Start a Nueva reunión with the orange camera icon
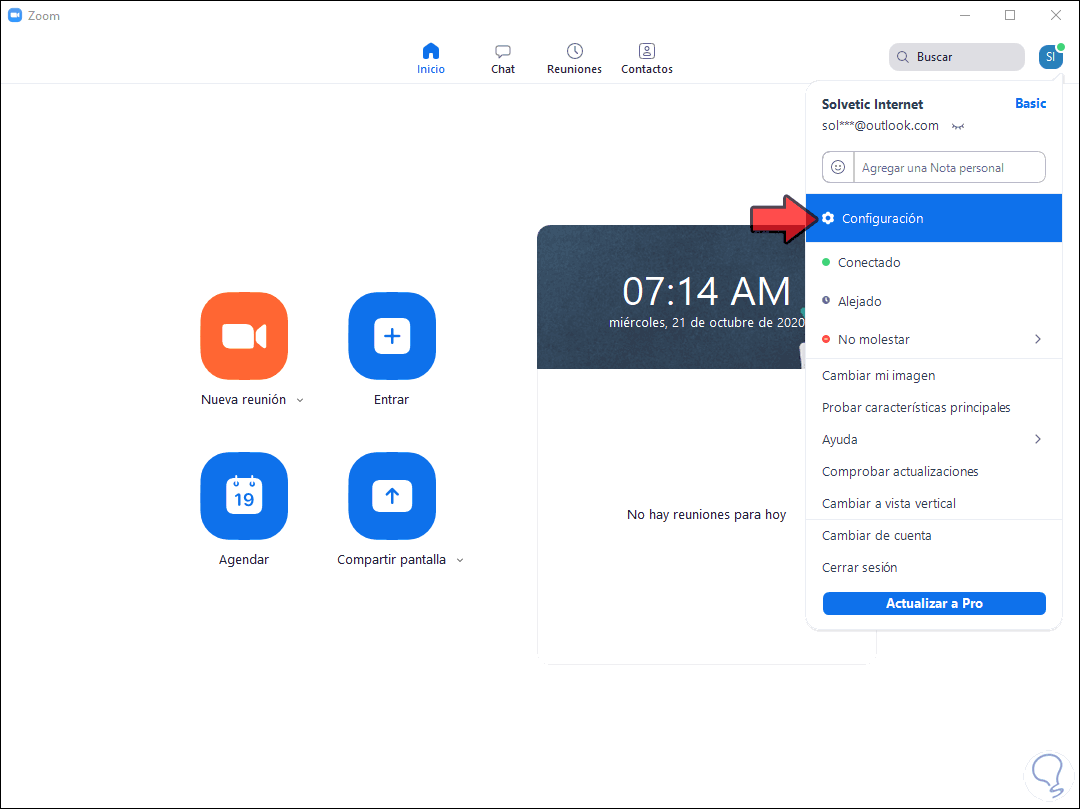Image resolution: width=1080 pixels, height=809 pixels. [244, 336]
